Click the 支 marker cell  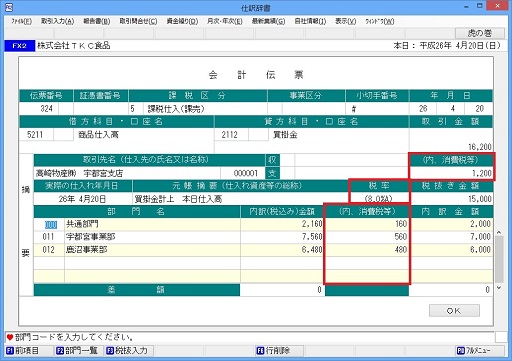pyautogui.click(x=272, y=173)
